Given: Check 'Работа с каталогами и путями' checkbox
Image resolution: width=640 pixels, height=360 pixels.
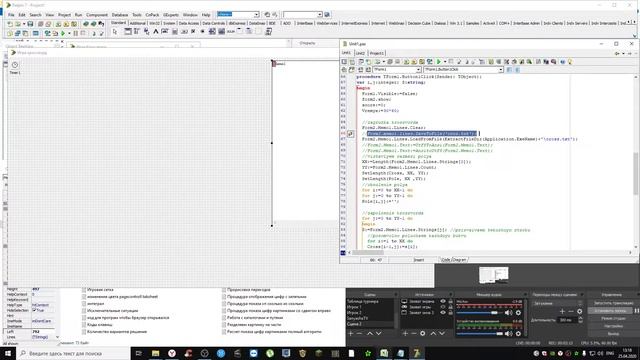Looking at the screenshot, I should [x=224, y=318].
